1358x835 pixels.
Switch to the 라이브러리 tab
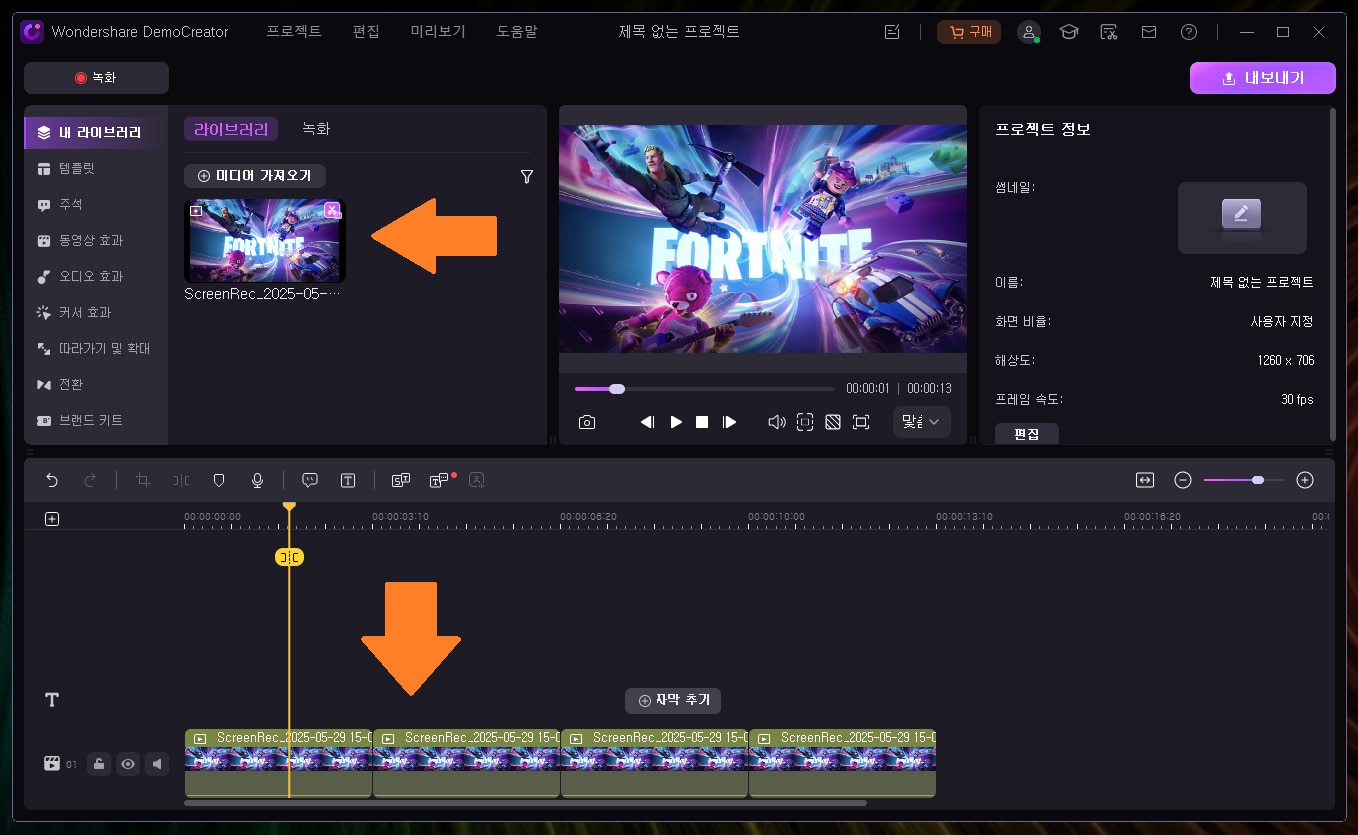point(231,129)
